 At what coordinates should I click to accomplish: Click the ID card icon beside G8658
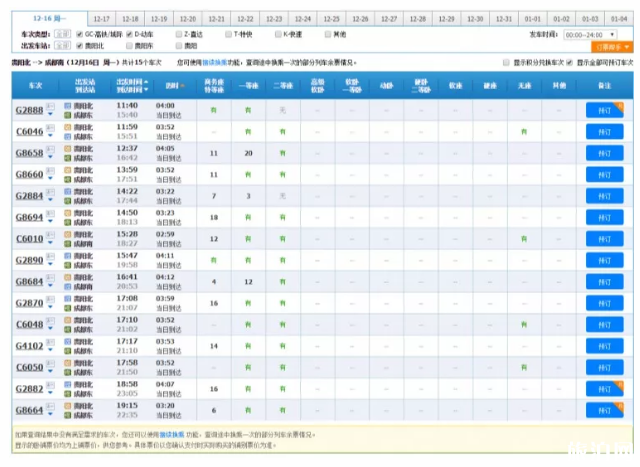[50, 150]
